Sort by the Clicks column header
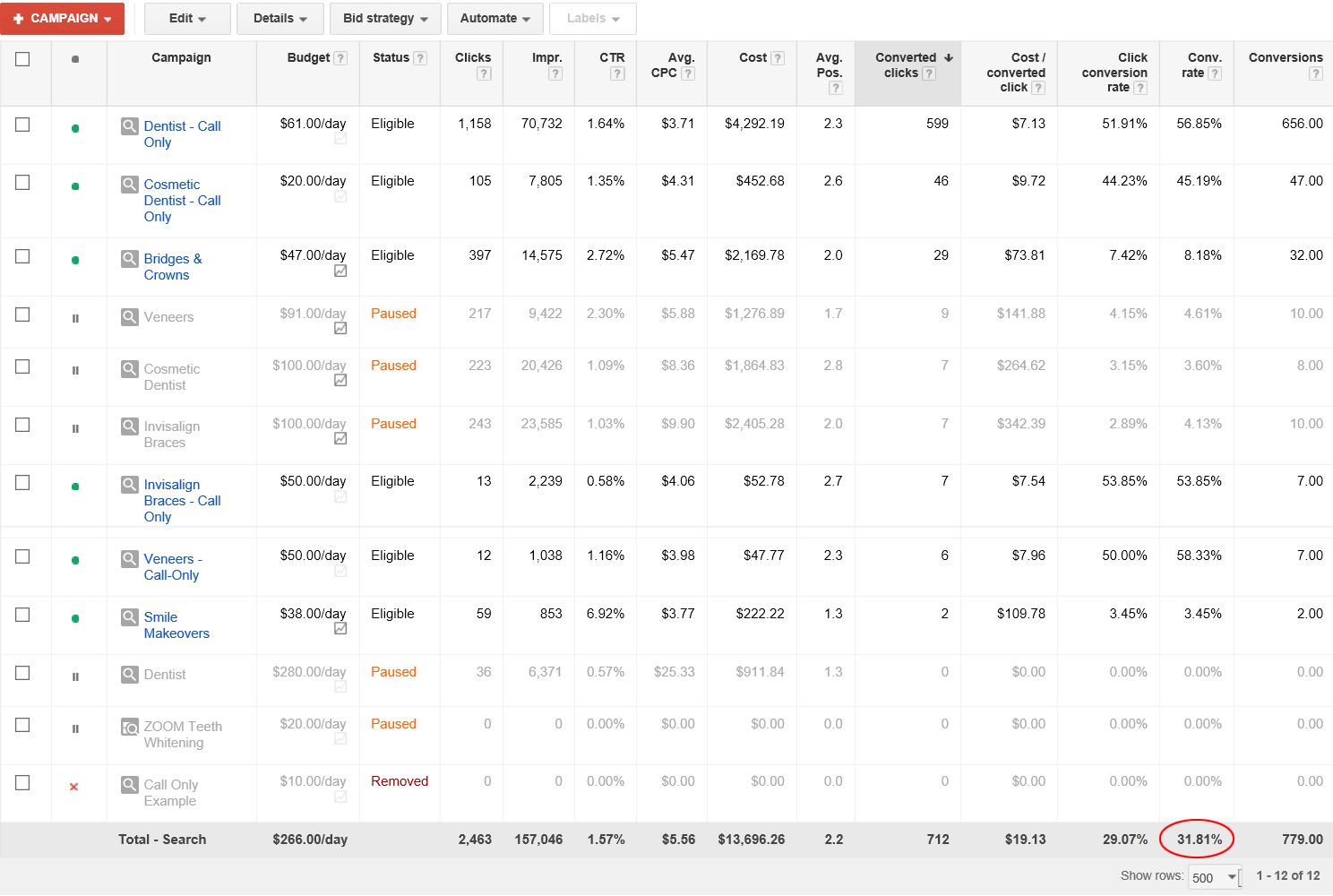This screenshot has height=896, width=1333. [x=472, y=57]
